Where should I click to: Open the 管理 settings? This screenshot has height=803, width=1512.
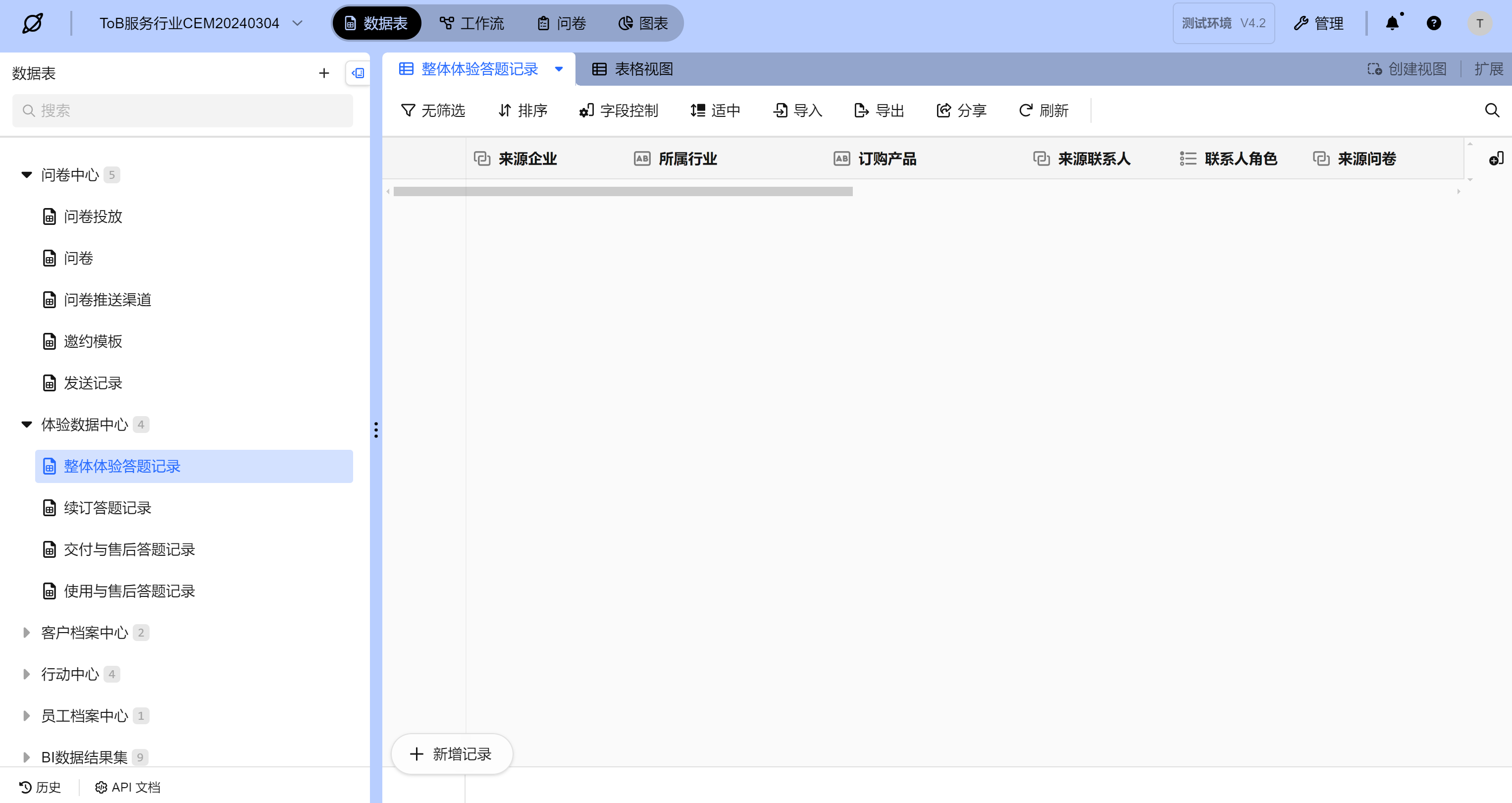pyautogui.click(x=1318, y=23)
